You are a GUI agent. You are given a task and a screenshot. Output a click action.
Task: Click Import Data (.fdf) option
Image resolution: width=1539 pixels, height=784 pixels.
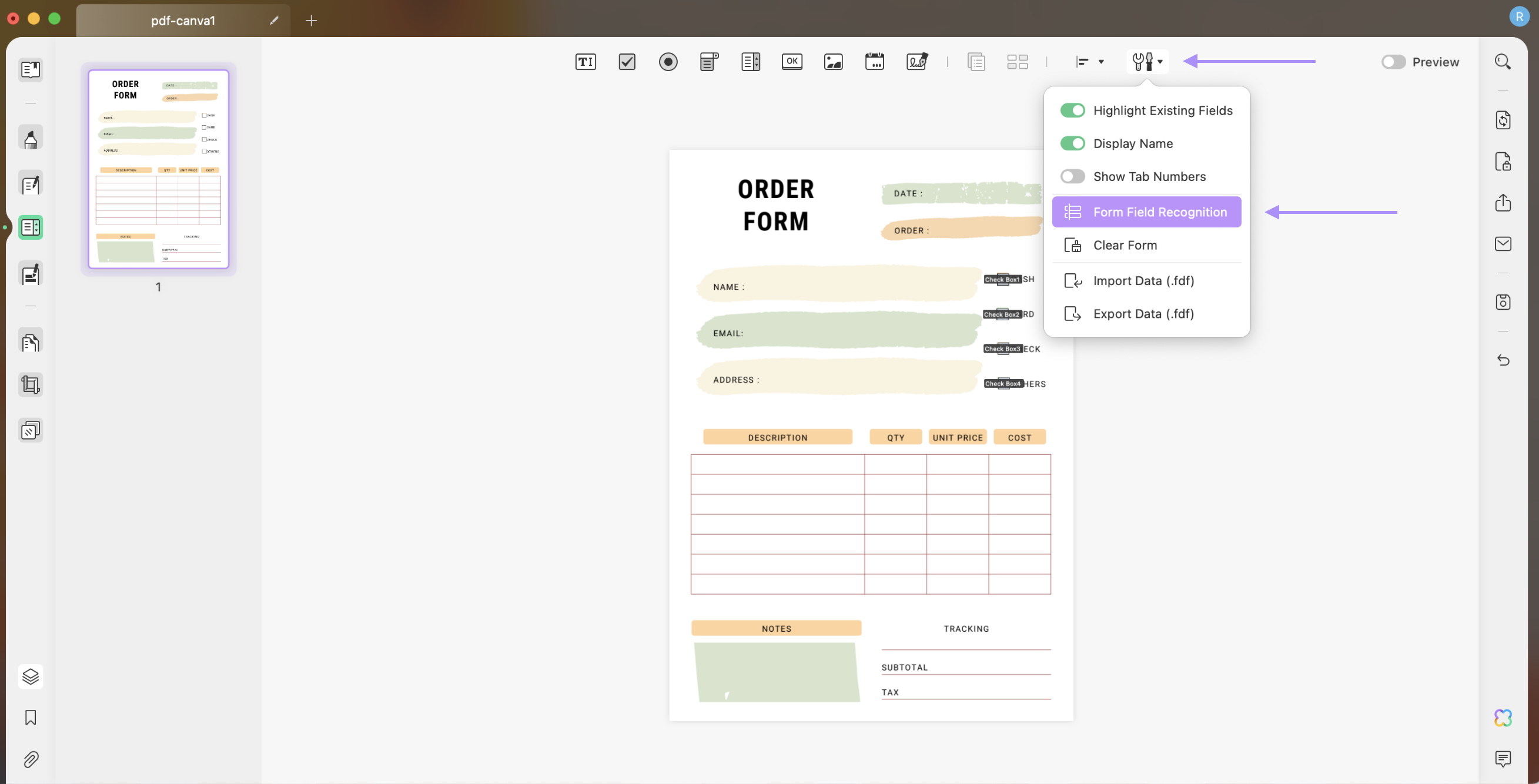1143,281
